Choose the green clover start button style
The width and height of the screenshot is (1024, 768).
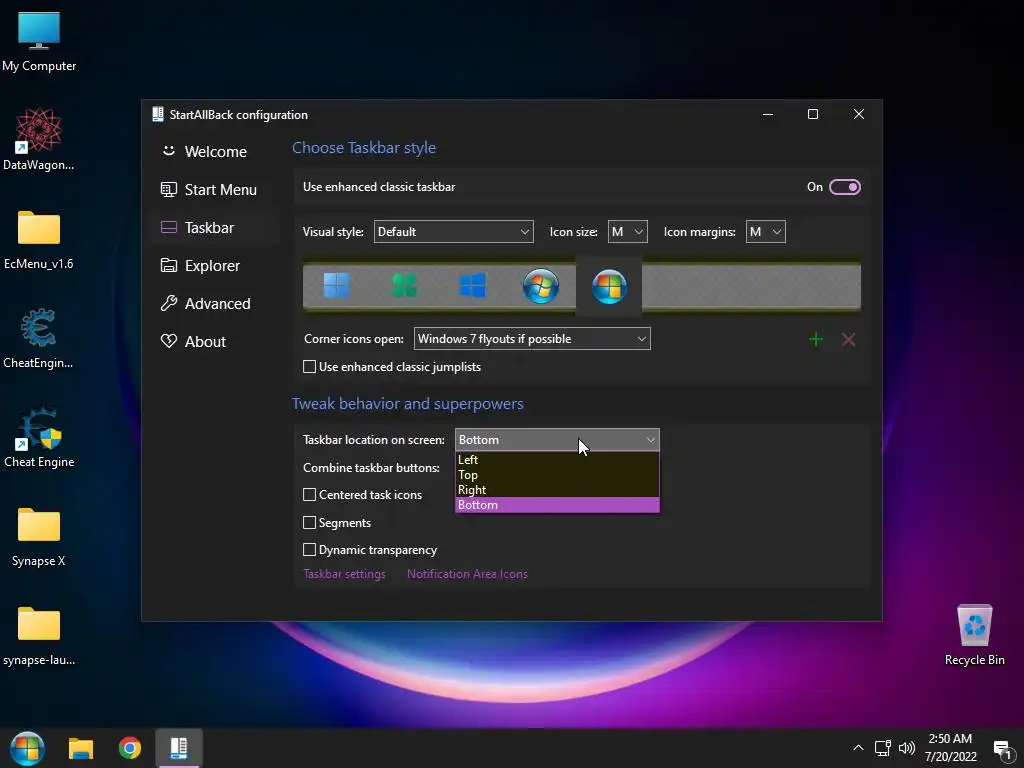(x=404, y=285)
